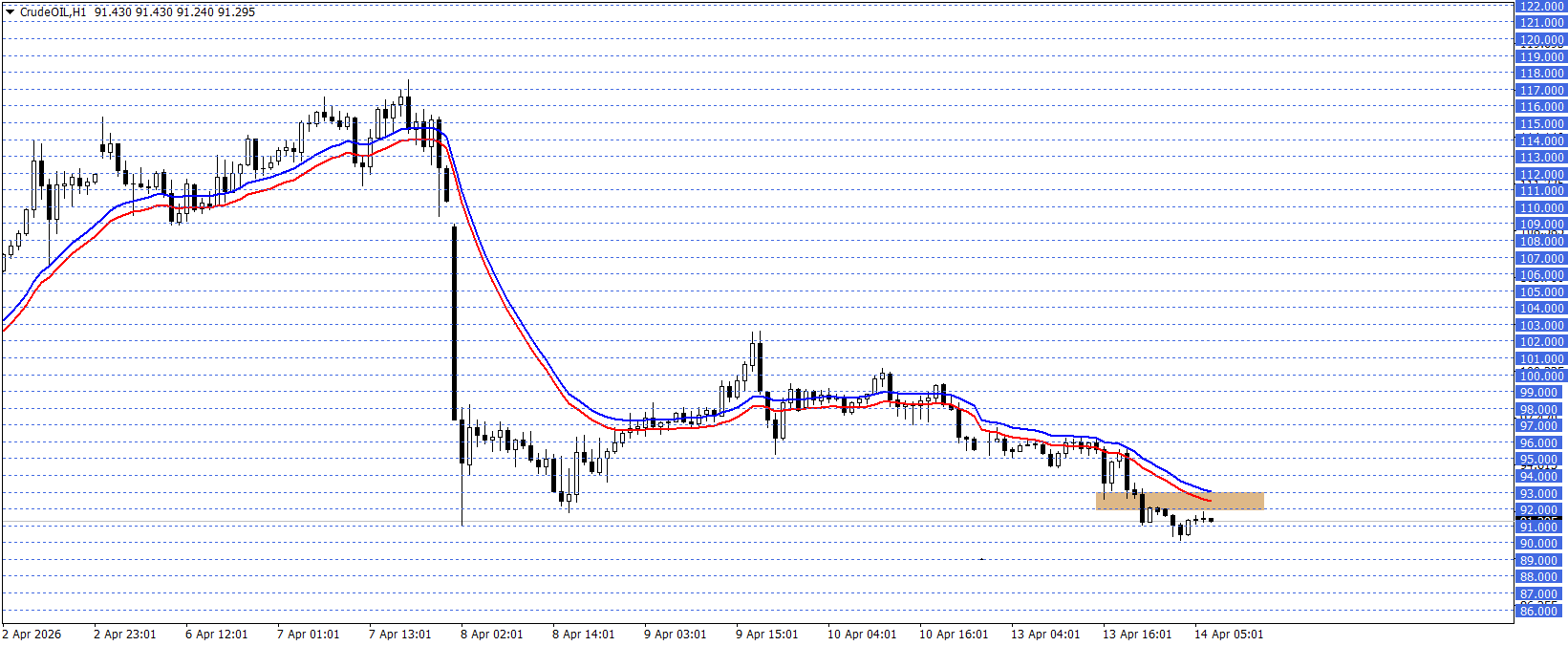Viewport: 1568px width, 646px height.
Task: Click the 122.000 label on the price axis
Action: click(x=1540, y=7)
